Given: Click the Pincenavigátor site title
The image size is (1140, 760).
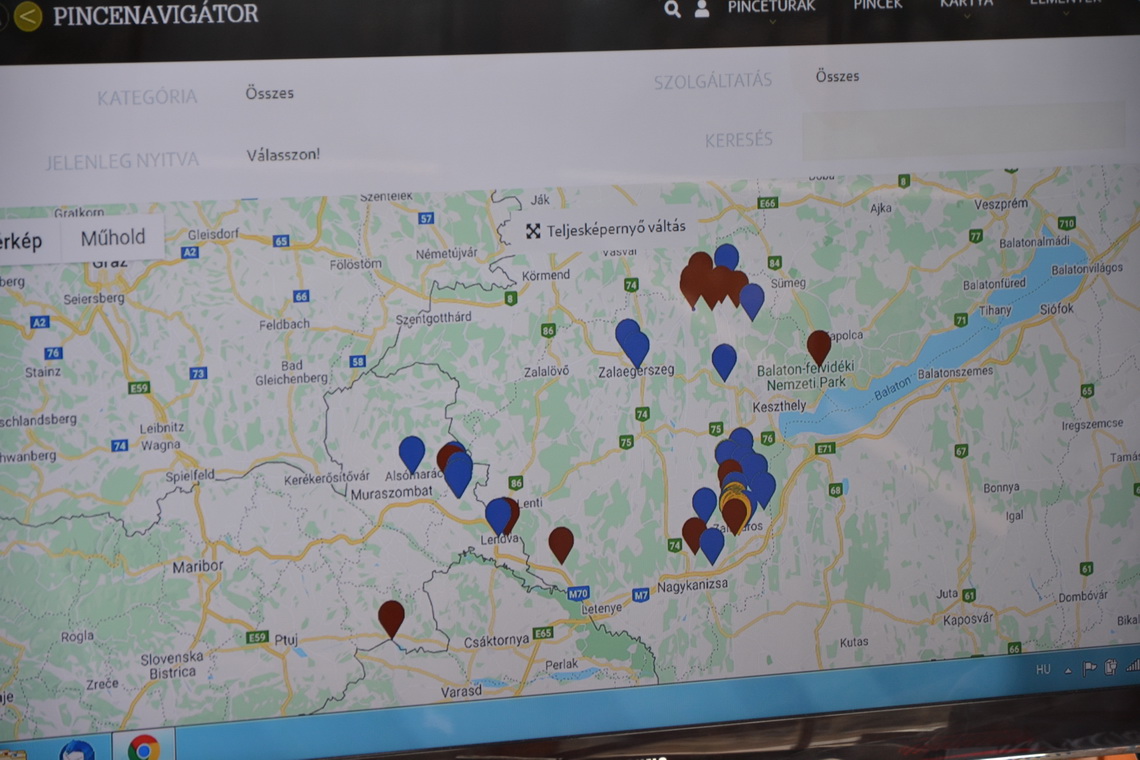Looking at the screenshot, I should 155,15.
